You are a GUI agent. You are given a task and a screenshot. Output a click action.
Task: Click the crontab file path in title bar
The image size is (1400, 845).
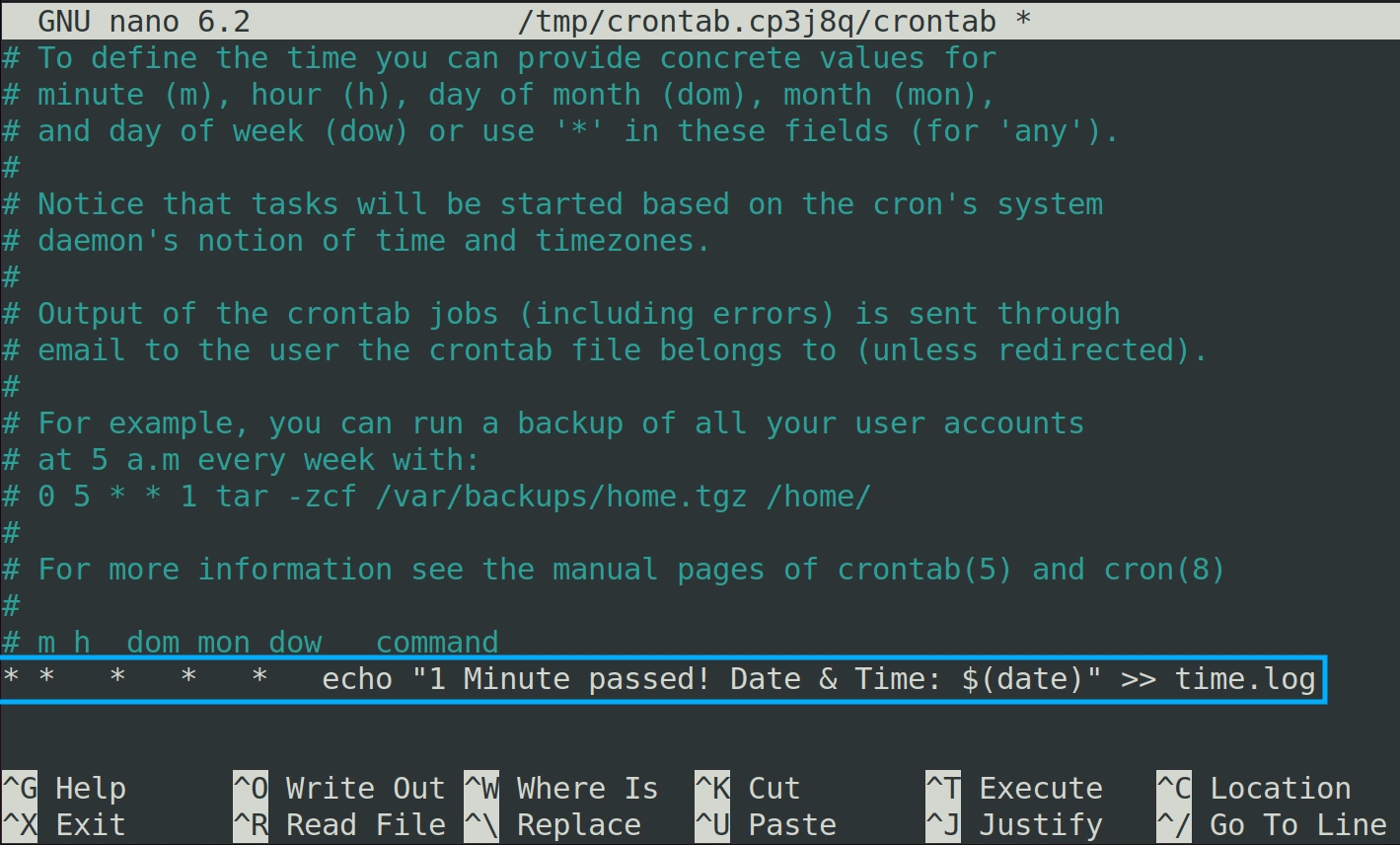[x=757, y=21]
